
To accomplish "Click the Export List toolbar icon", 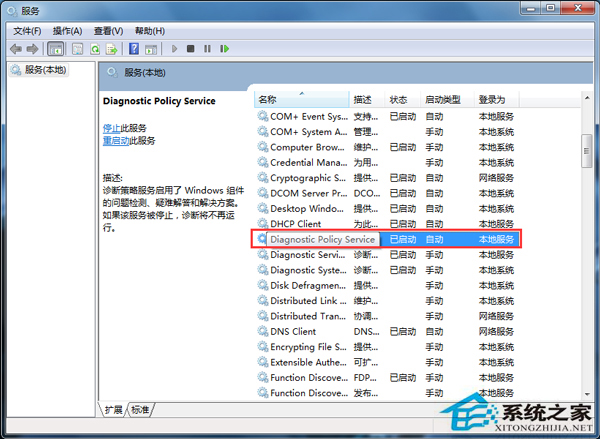I will pyautogui.click(x=112, y=49).
